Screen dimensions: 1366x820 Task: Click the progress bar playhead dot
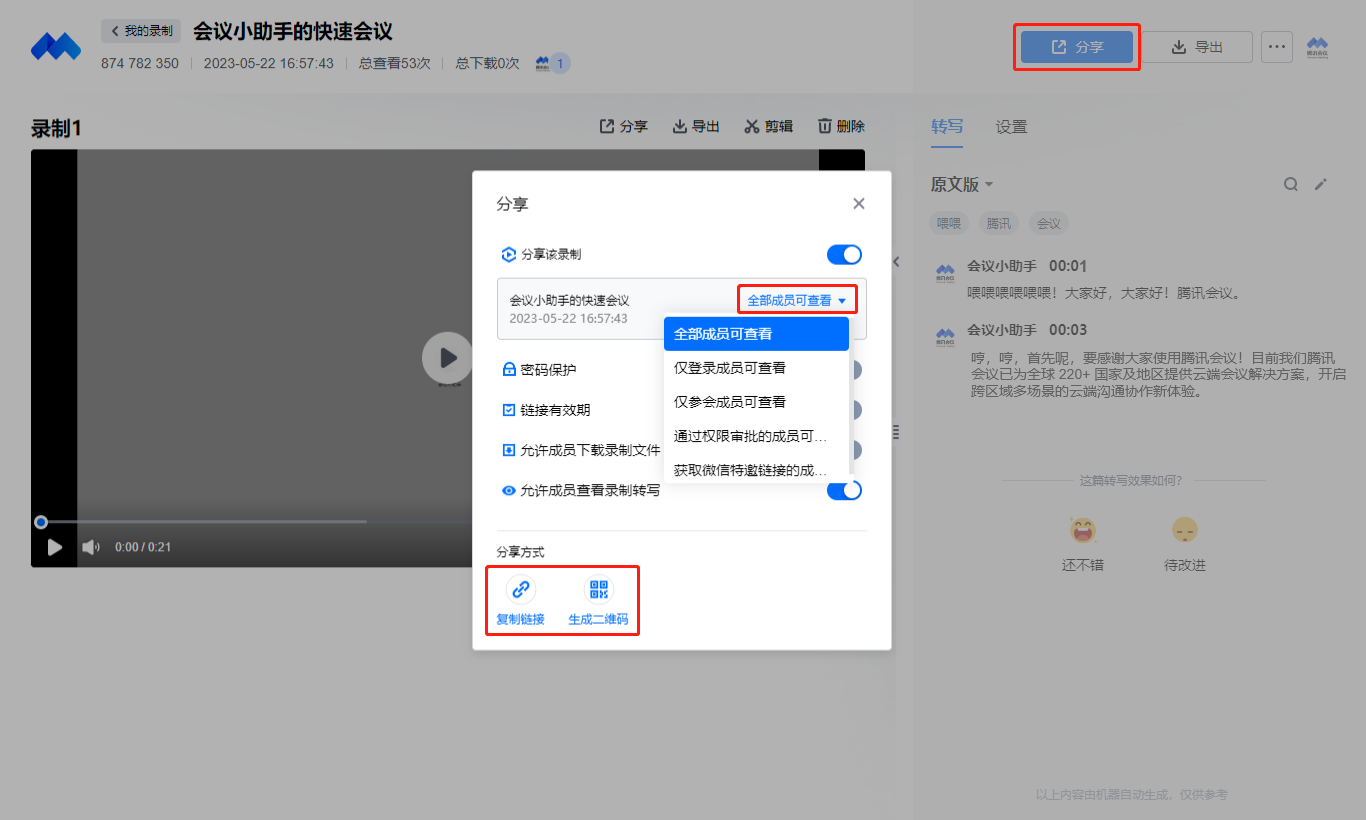coord(41,522)
